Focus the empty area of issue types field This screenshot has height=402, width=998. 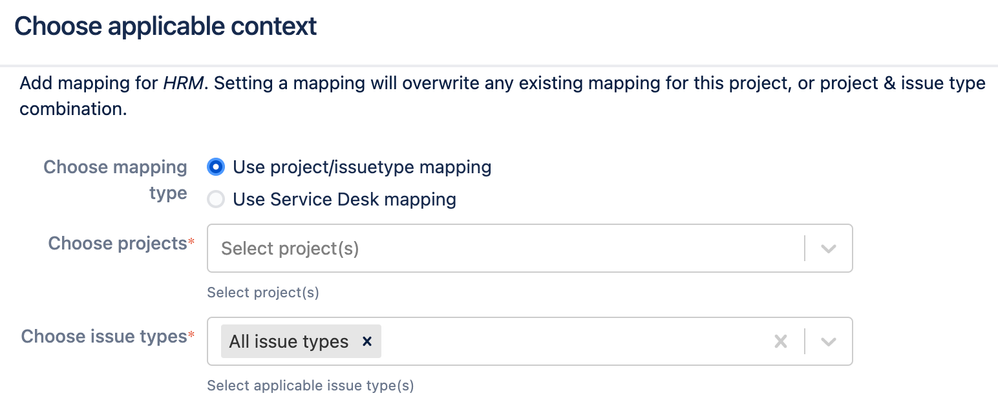click(x=573, y=342)
